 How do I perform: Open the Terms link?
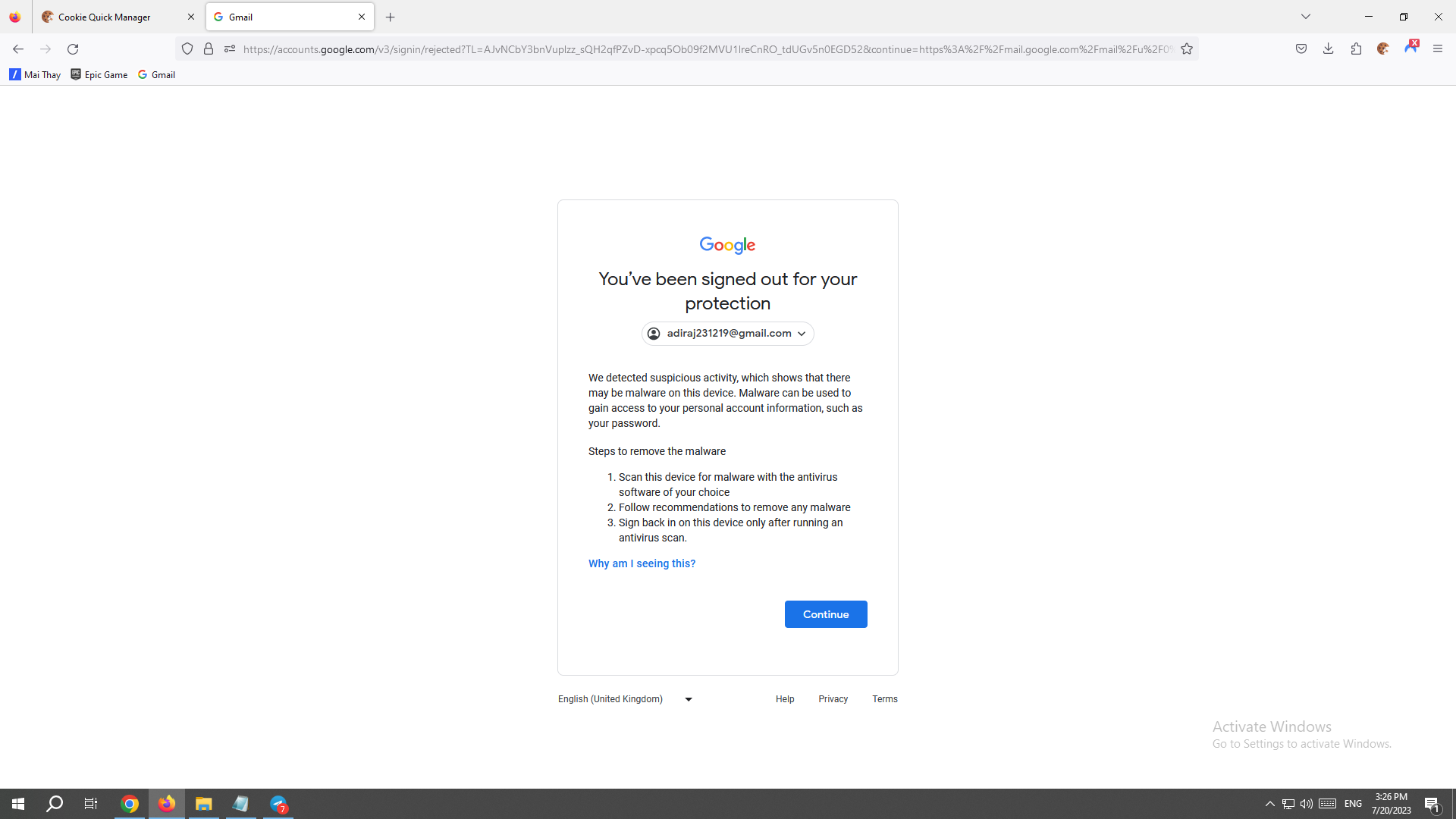click(x=884, y=699)
